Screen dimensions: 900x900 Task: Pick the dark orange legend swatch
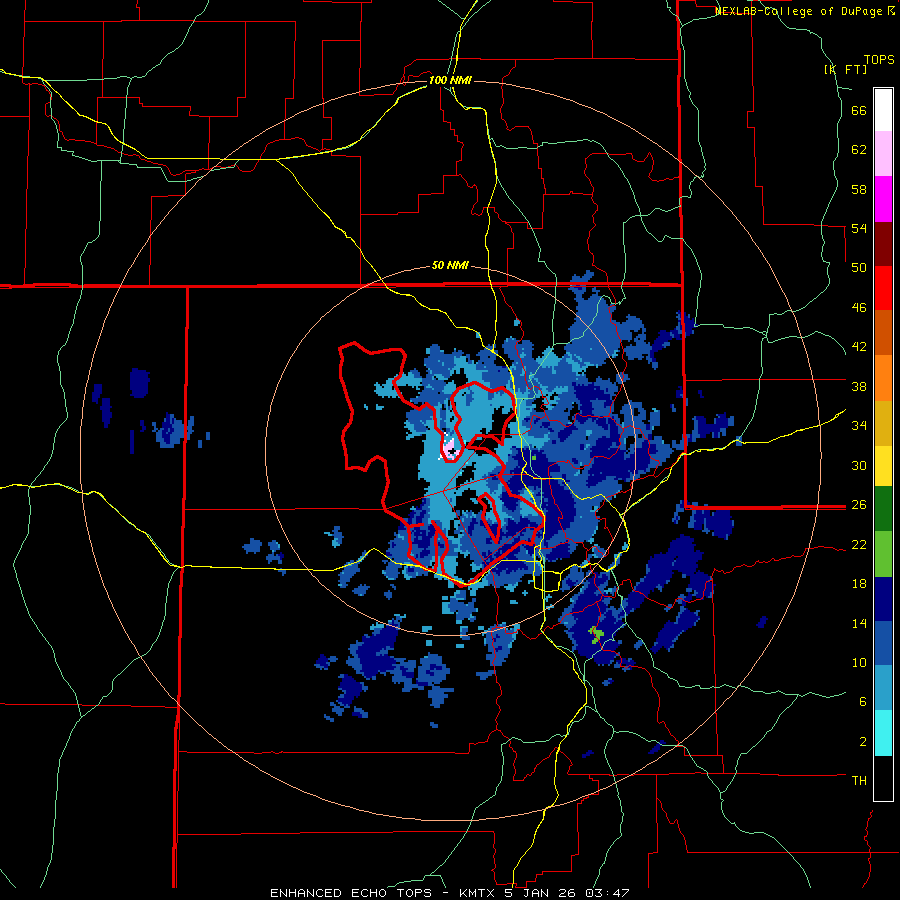(x=883, y=332)
